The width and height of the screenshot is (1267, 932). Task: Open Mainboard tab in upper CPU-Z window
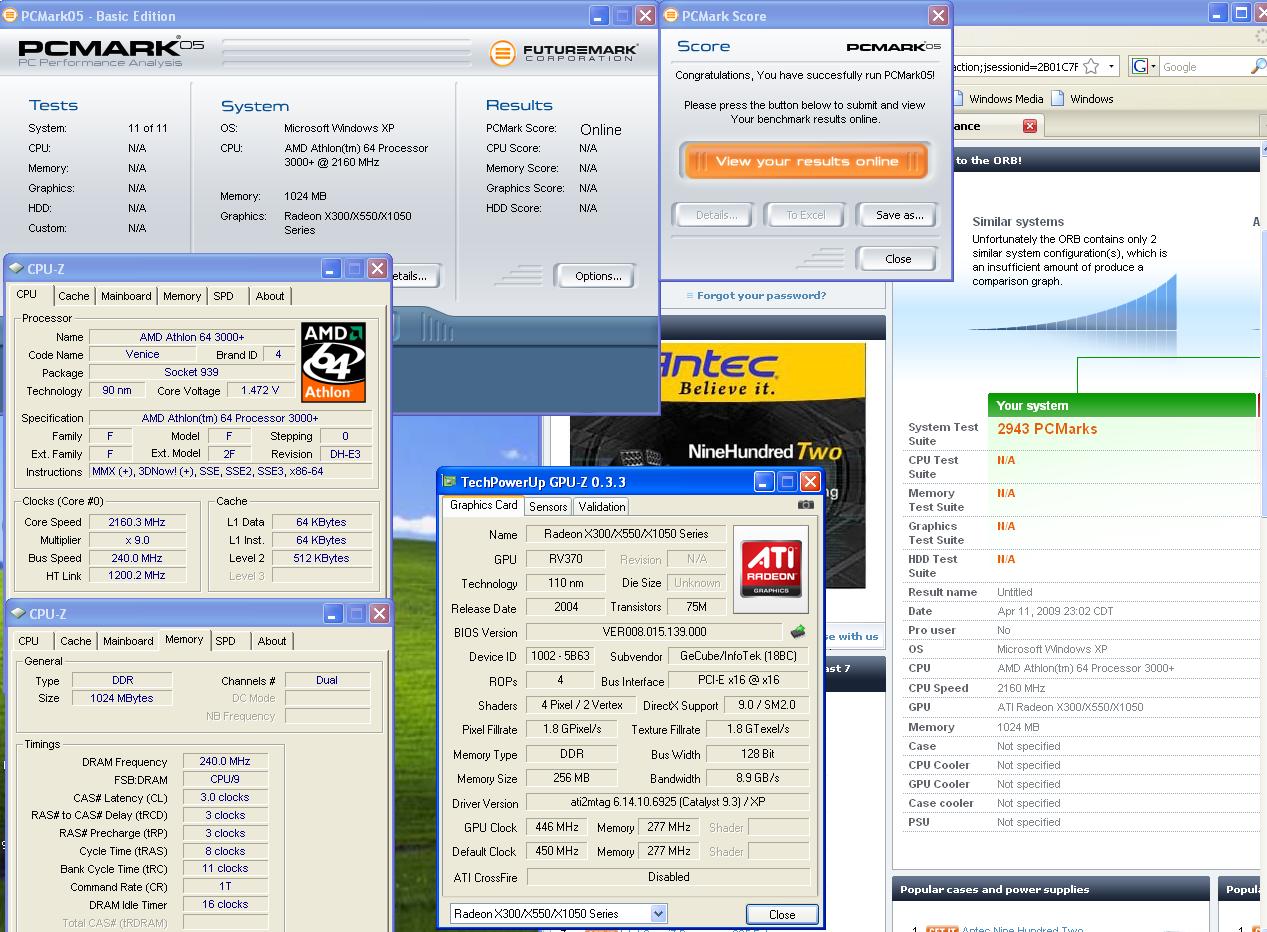pyautogui.click(x=126, y=296)
